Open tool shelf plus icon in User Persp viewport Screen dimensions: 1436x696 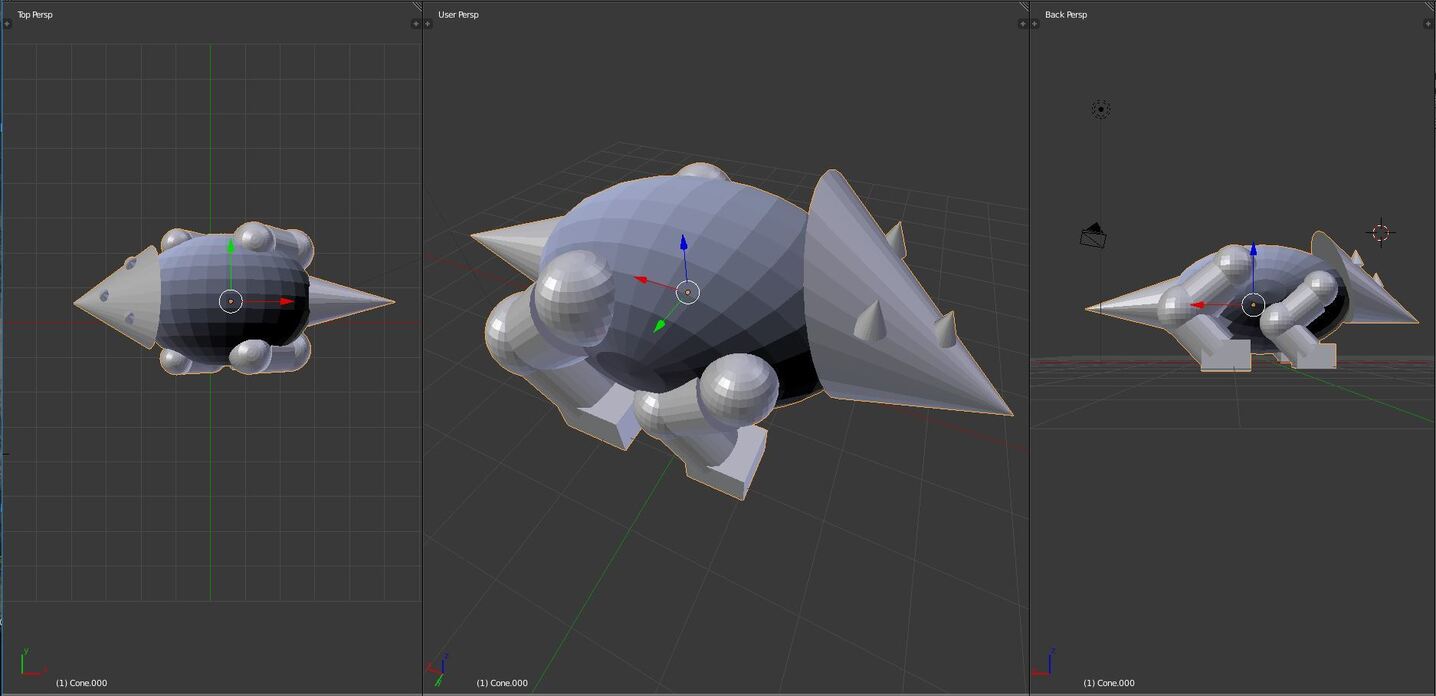coord(429,23)
